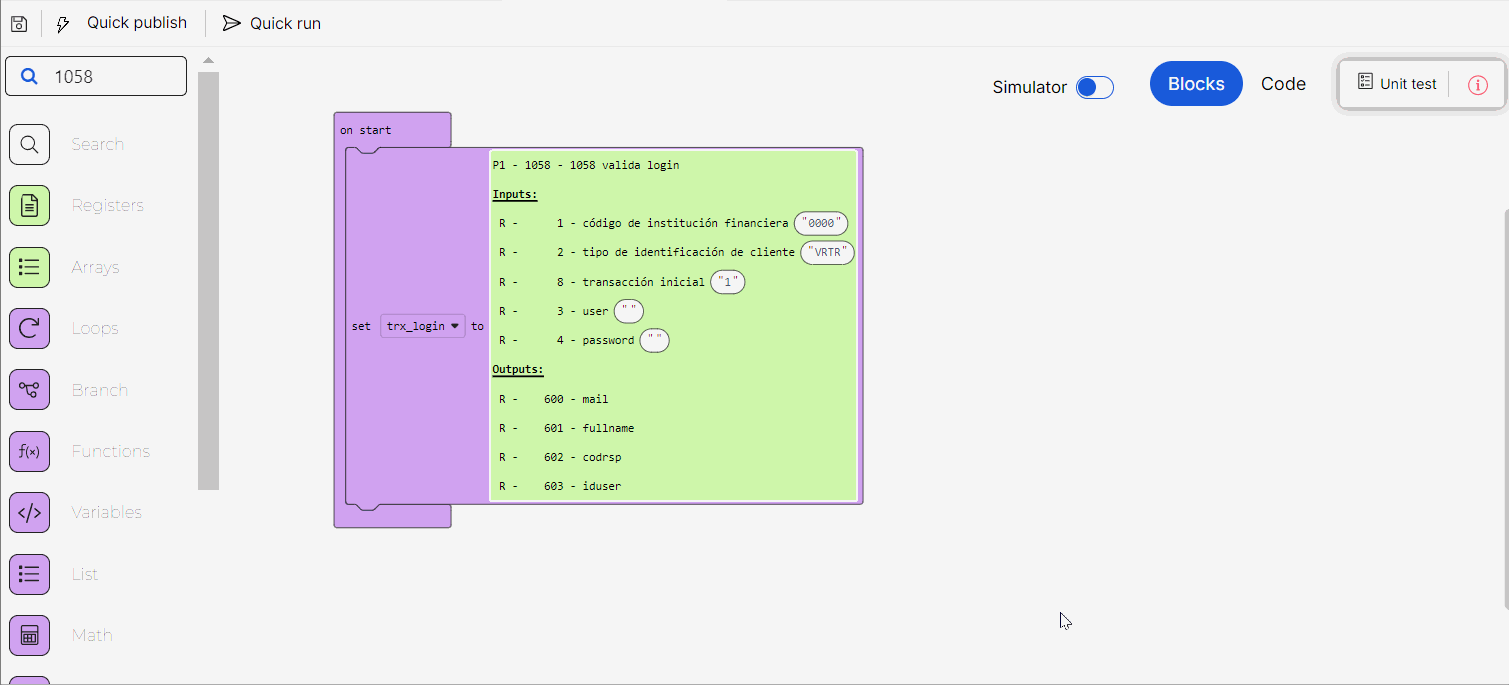The image size is (1509, 685).
Task: Open the Registers category icon
Action: tap(29, 206)
